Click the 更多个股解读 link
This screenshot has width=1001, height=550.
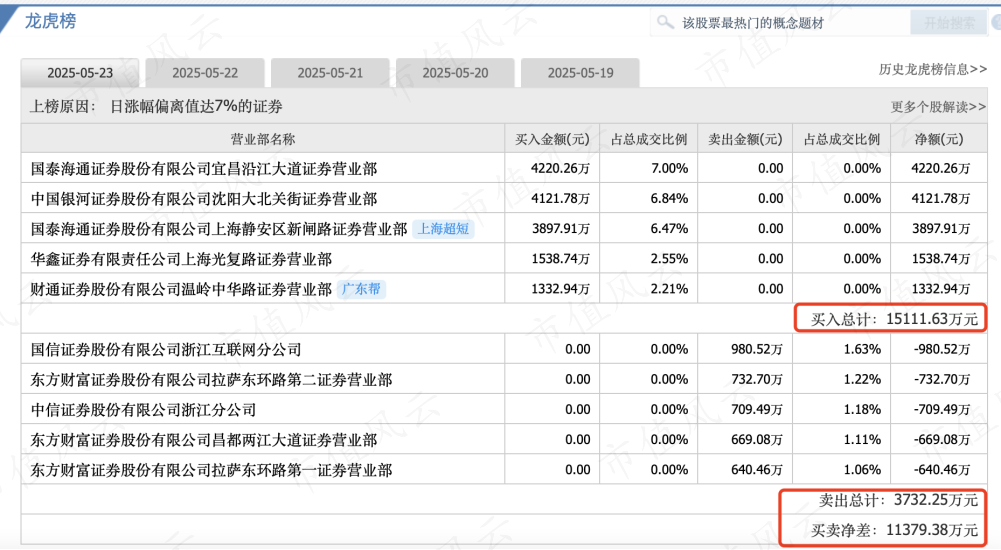pyautogui.click(x=938, y=107)
